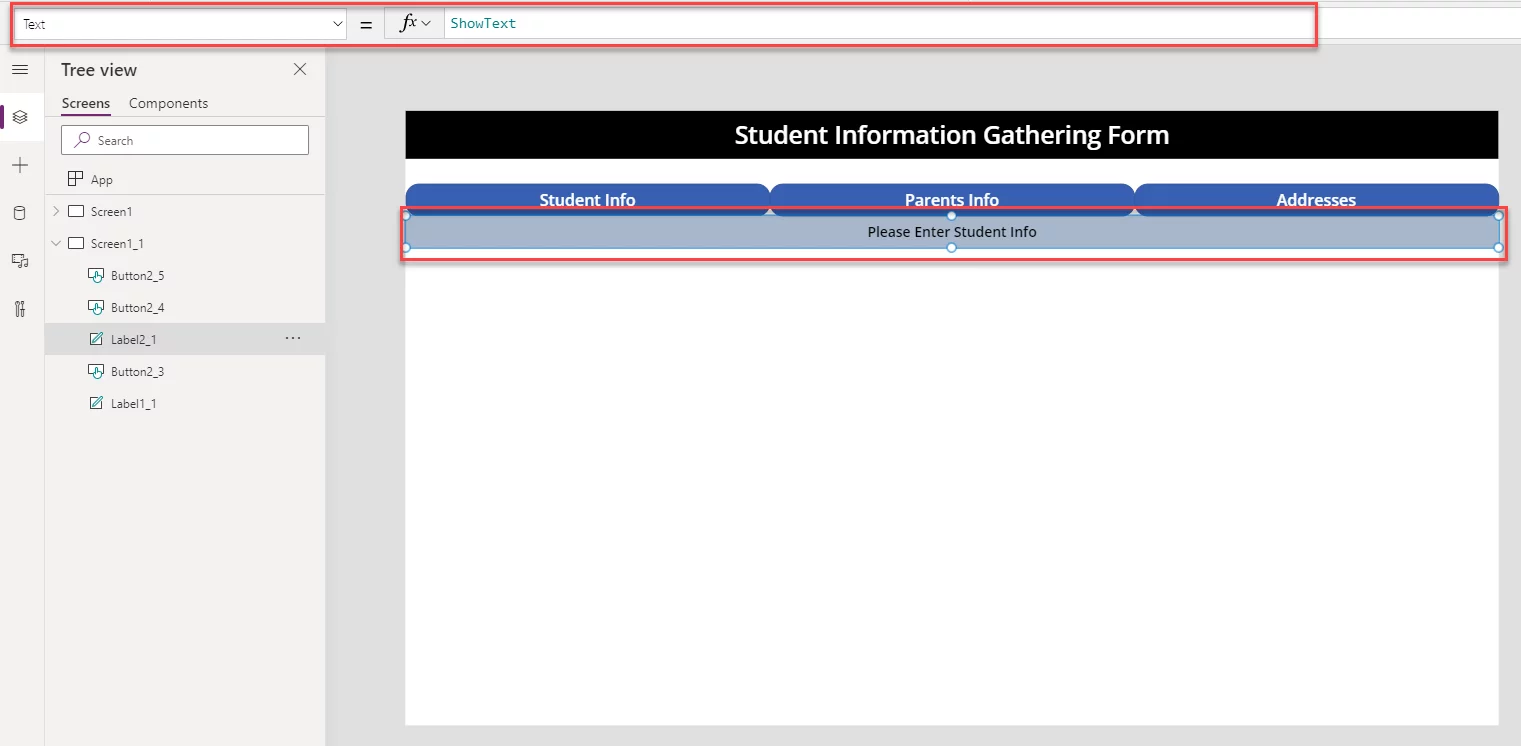Expand Screen1 in the tree view

(56, 211)
